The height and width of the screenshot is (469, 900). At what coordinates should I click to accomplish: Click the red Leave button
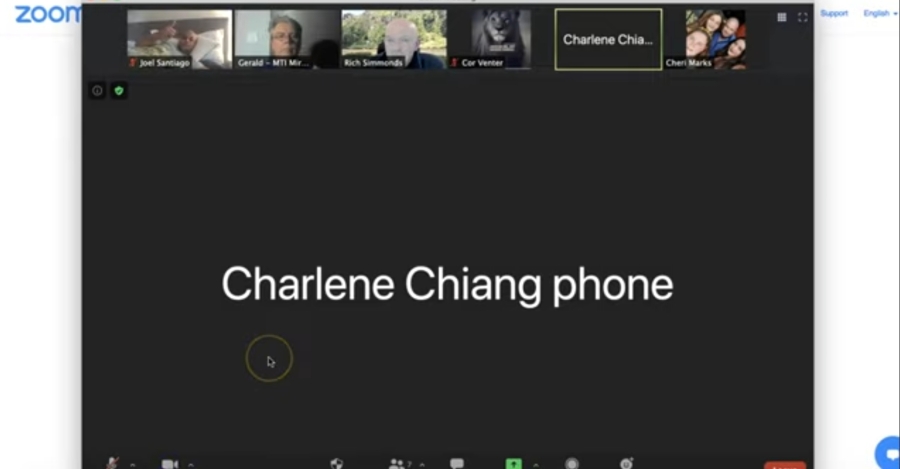(x=785, y=465)
